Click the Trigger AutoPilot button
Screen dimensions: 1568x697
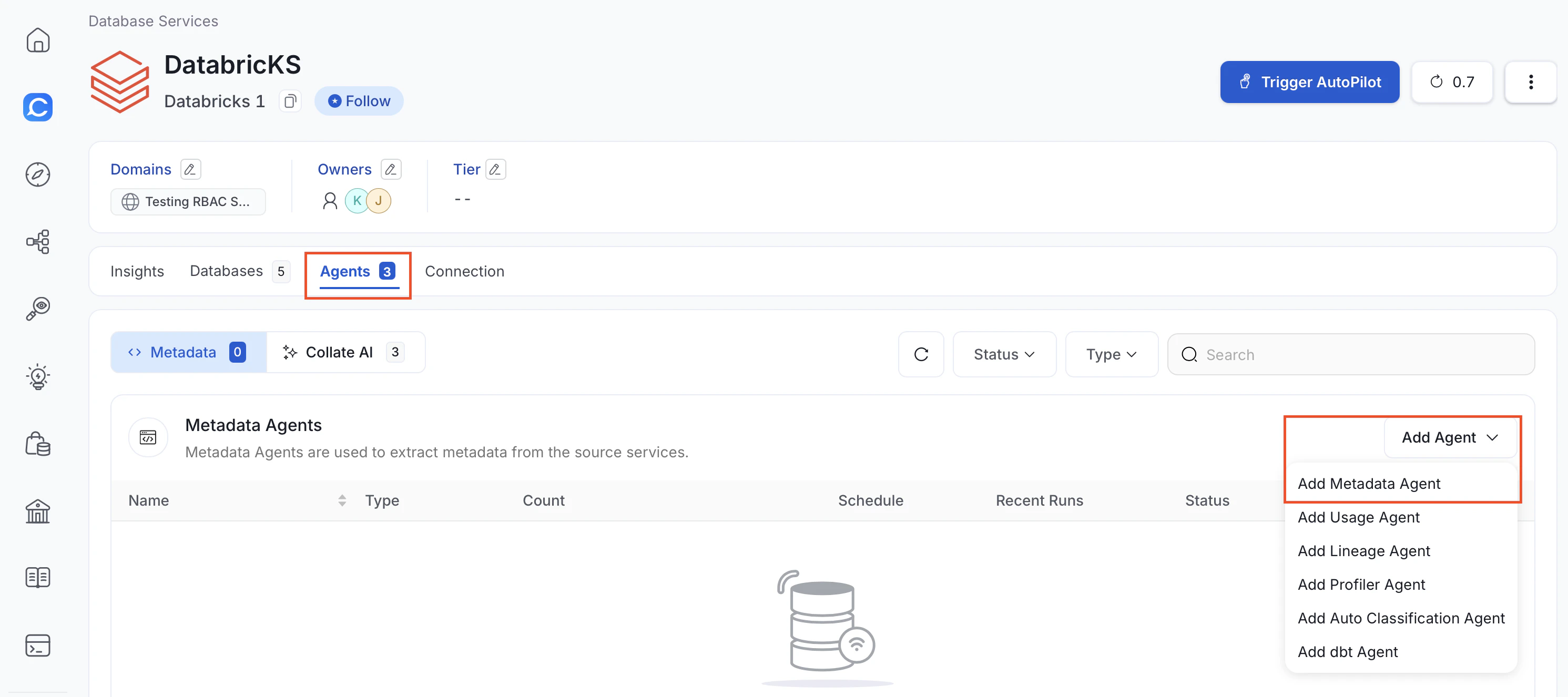(x=1309, y=82)
